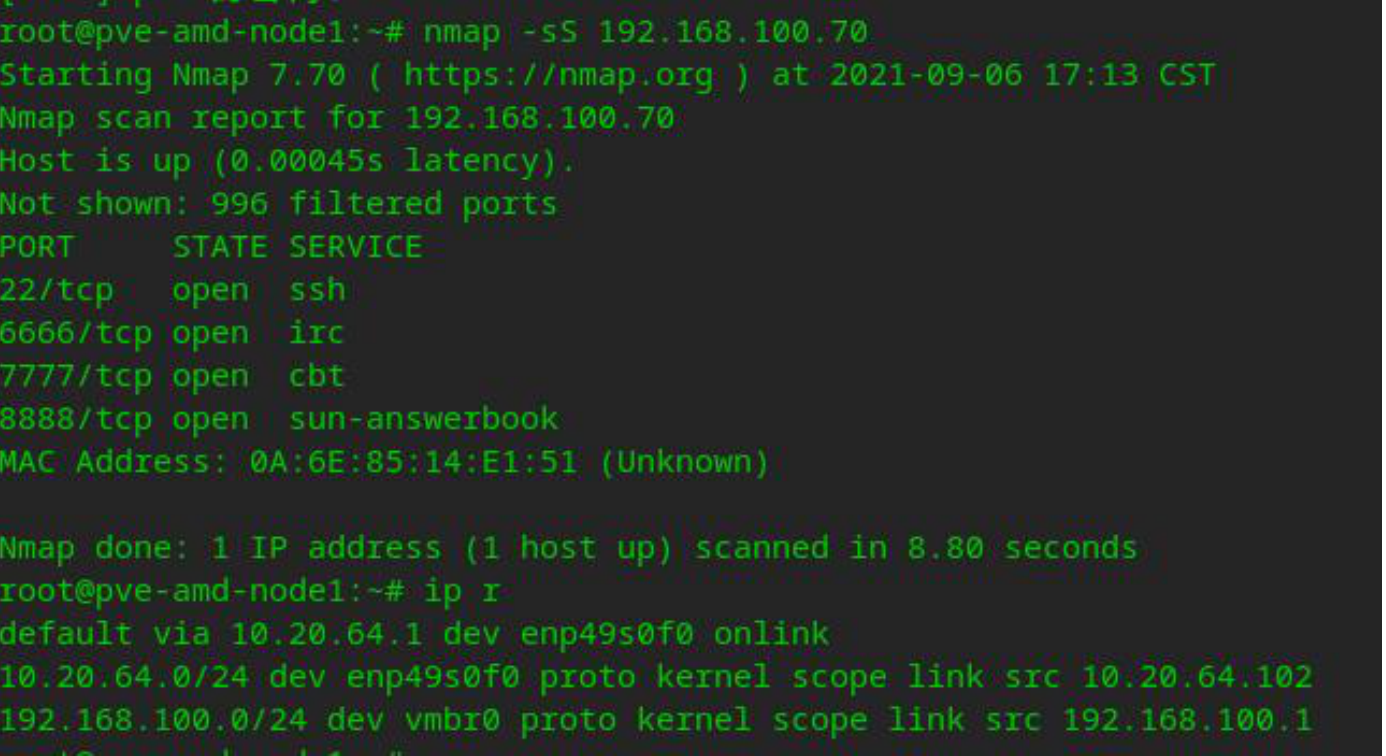Click the 8888/tcp port entry
Image resolution: width=1386 pixels, height=756 pixels.
pos(75,419)
